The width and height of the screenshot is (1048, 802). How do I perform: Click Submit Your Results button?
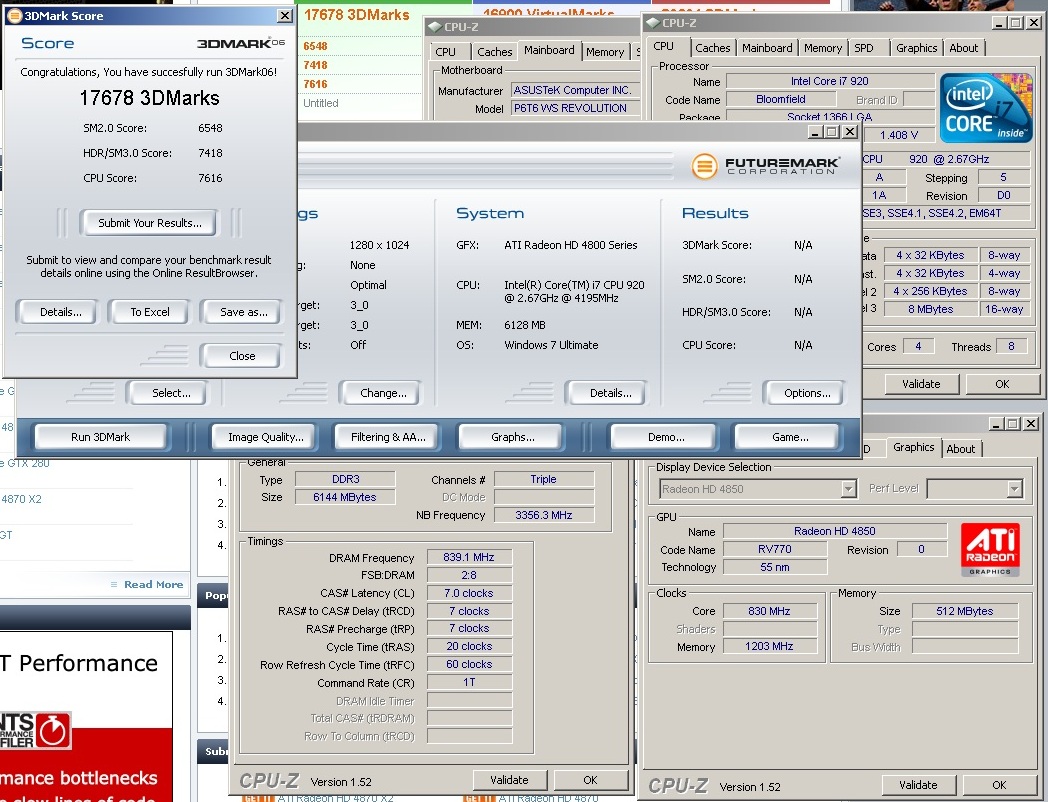click(150, 223)
